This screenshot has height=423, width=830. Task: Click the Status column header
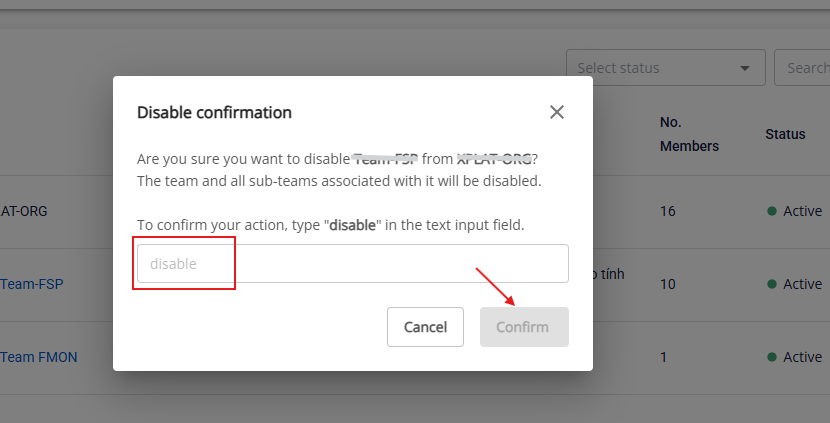(x=785, y=134)
